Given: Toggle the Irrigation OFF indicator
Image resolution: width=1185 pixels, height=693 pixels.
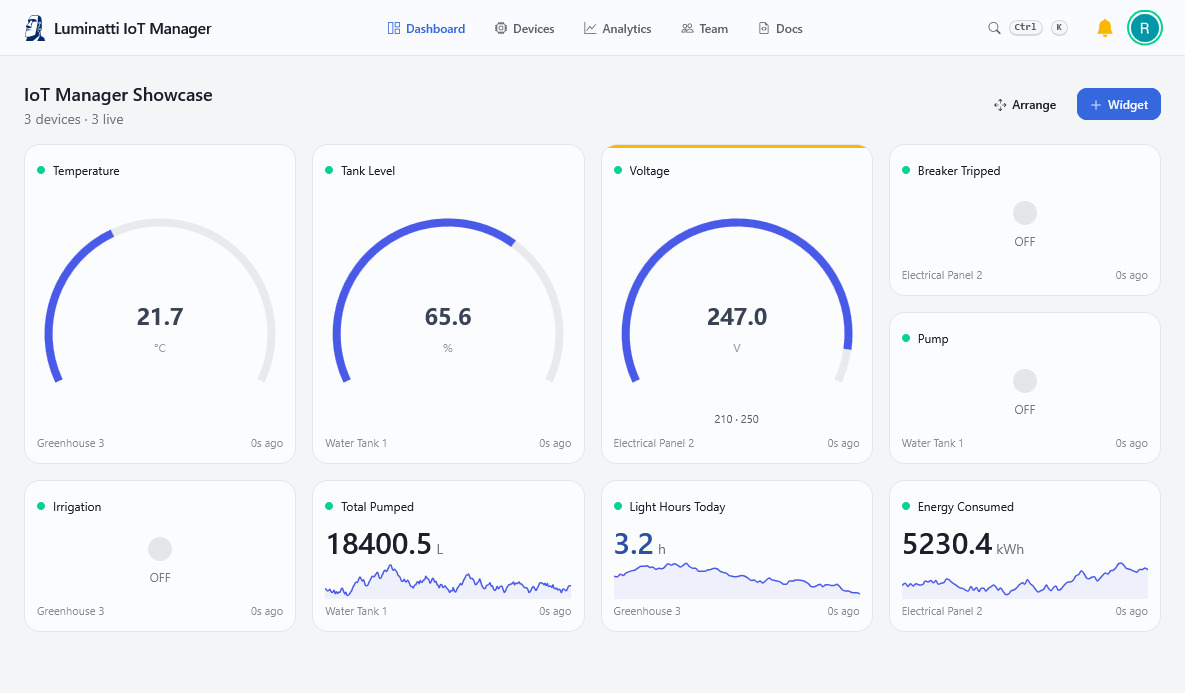Looking at the screenshot, I should [159, 549].
